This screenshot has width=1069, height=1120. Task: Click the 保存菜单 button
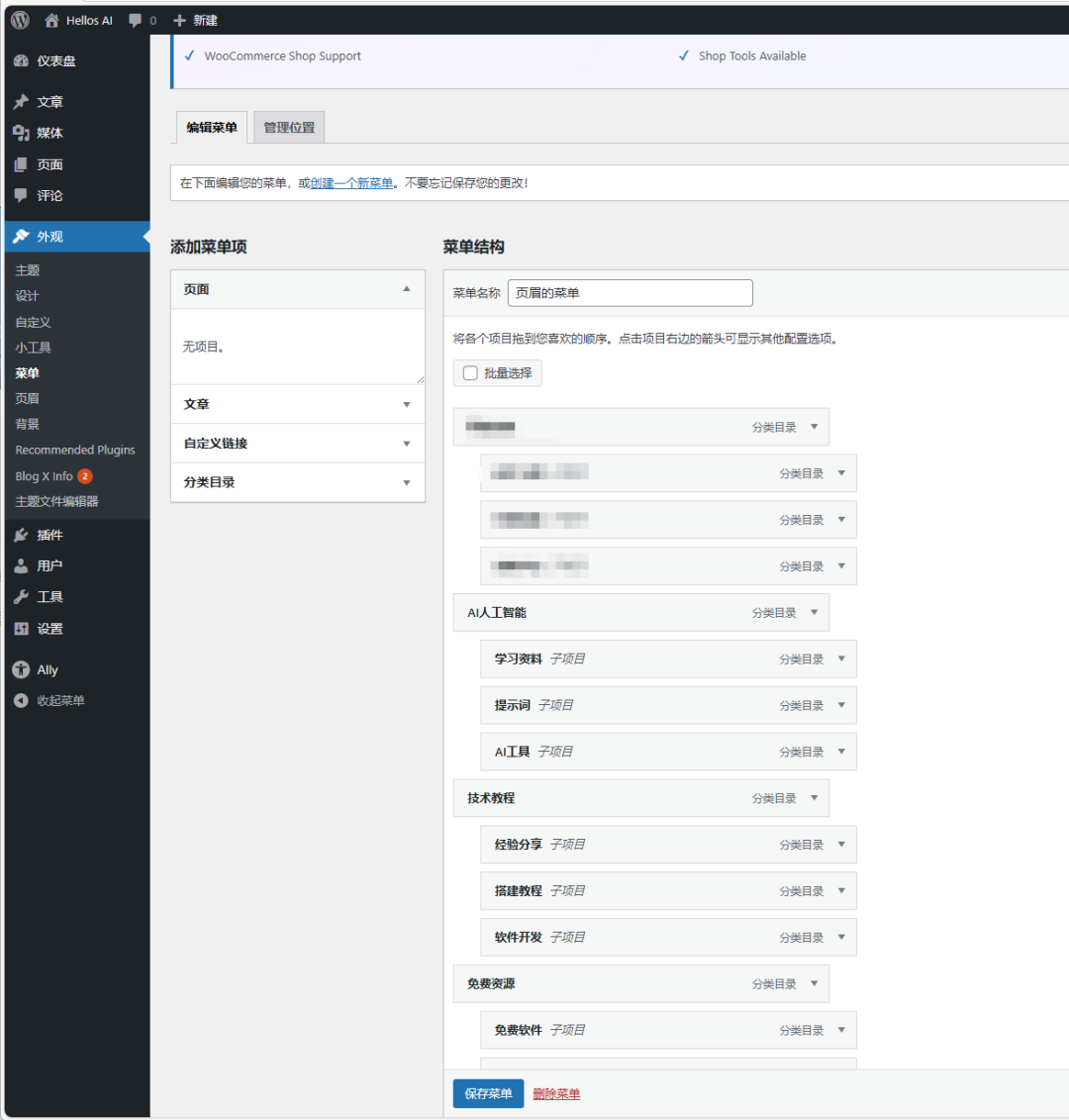(488, 1093)
